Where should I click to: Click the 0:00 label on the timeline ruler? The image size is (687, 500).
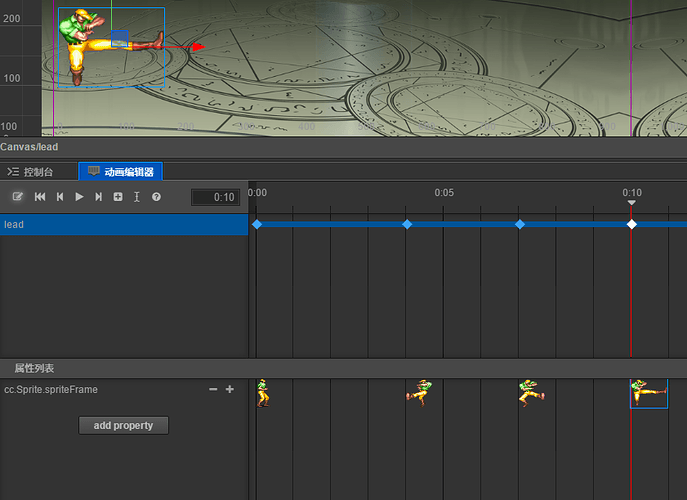[x=257, y=193]
